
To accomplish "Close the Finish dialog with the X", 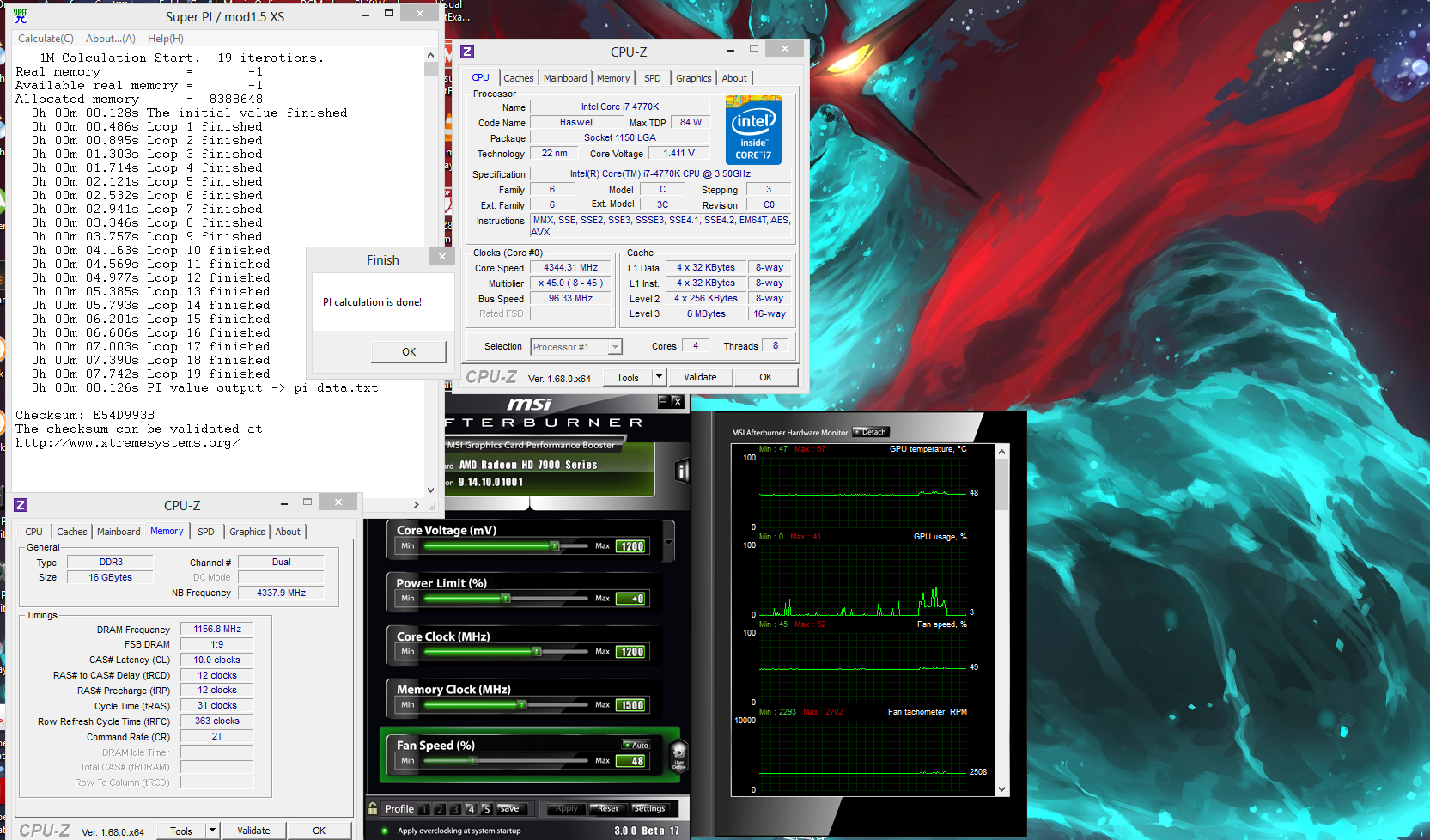I will click(x=441, y=256).
